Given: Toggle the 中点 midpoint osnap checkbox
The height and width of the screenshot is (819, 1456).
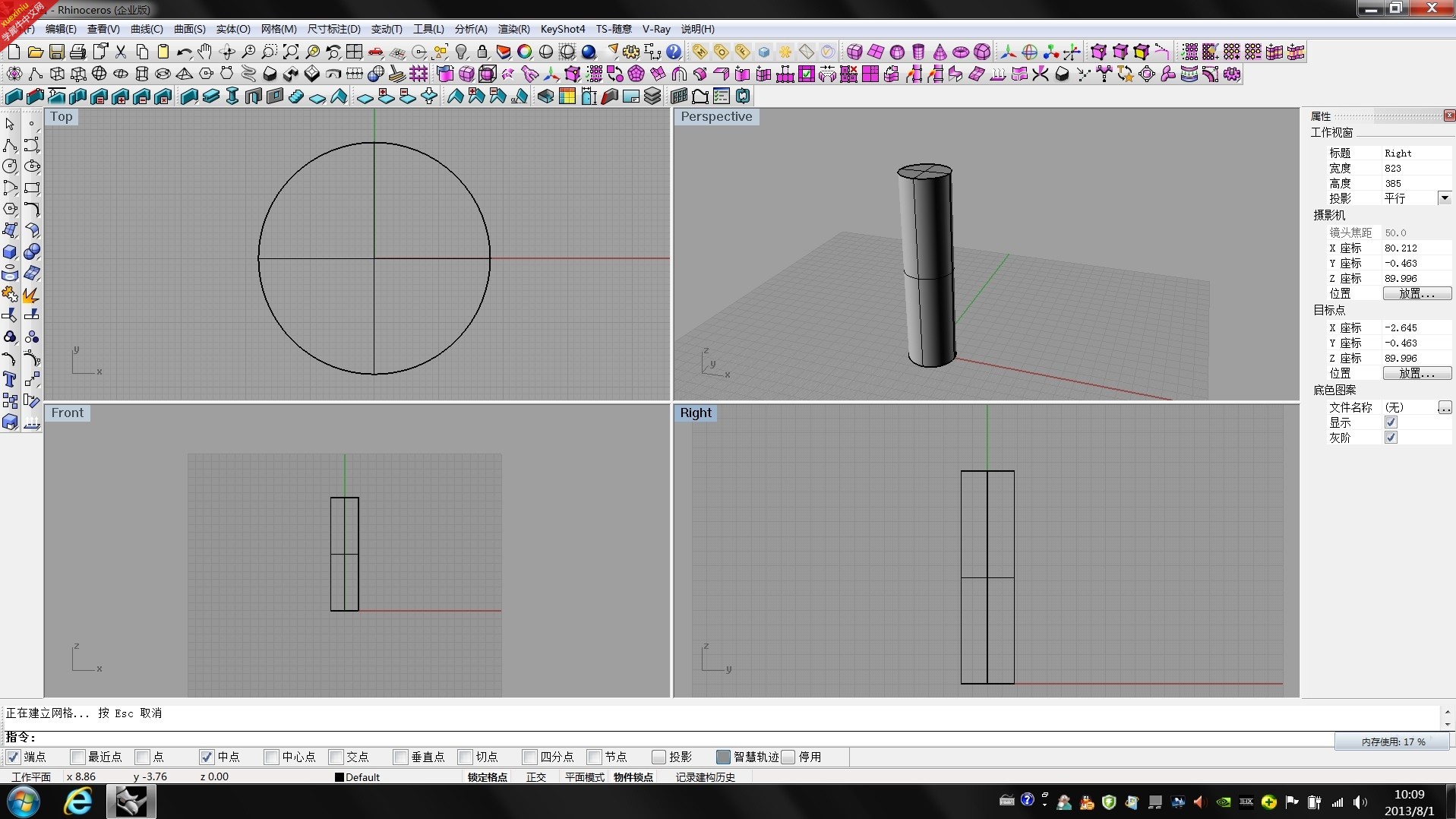Looking at the screenshot, I should point(207,757).
